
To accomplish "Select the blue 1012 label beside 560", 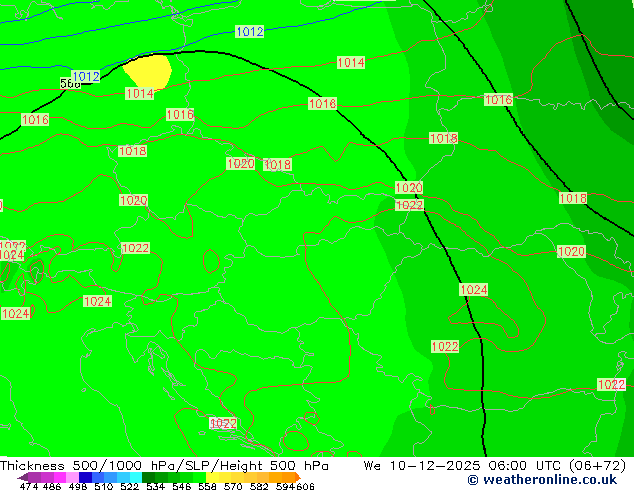I will (x=86, y=76).
